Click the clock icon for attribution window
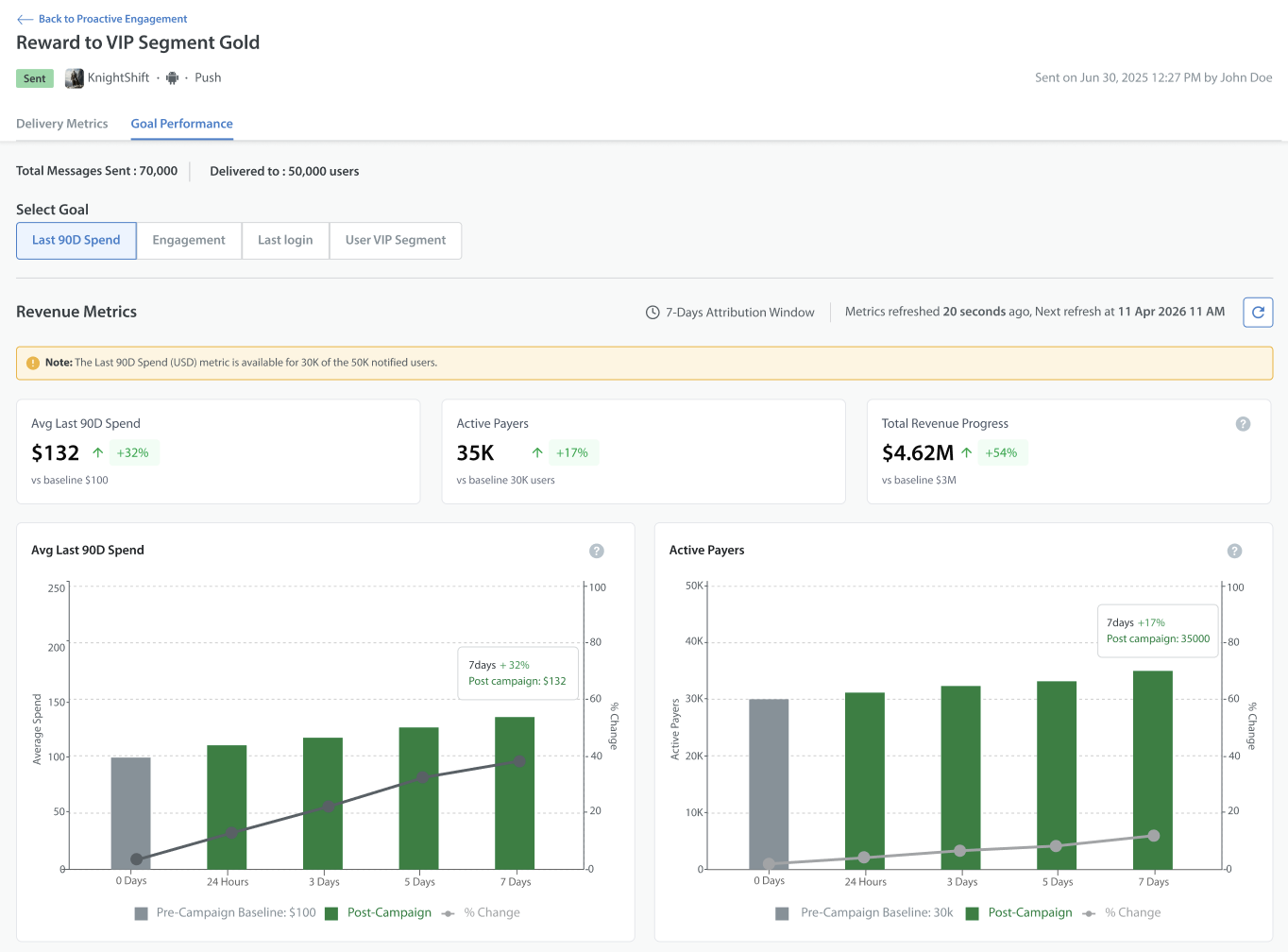Image resolution: width=1288 pixels, height=952 pixels. [x=652, y=312]
